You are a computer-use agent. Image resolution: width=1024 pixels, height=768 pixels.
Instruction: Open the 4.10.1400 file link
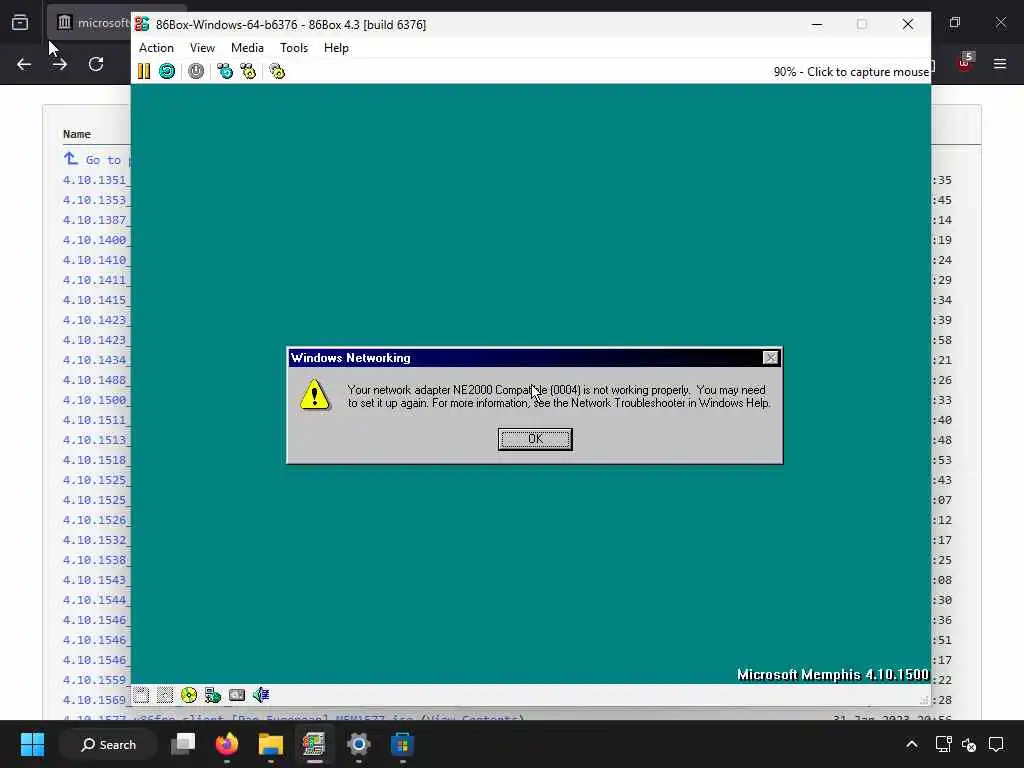click(x=96, y=240)
